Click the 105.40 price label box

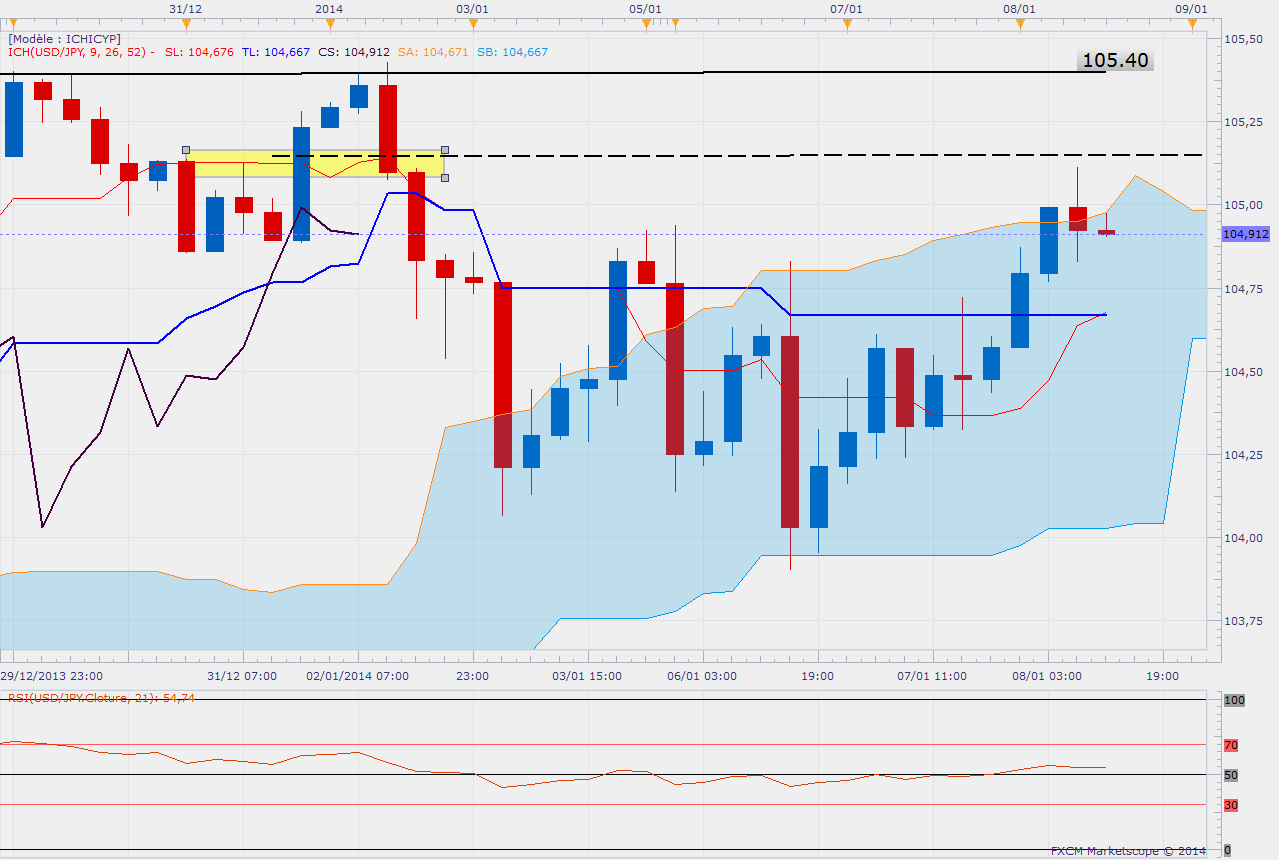1115,61
